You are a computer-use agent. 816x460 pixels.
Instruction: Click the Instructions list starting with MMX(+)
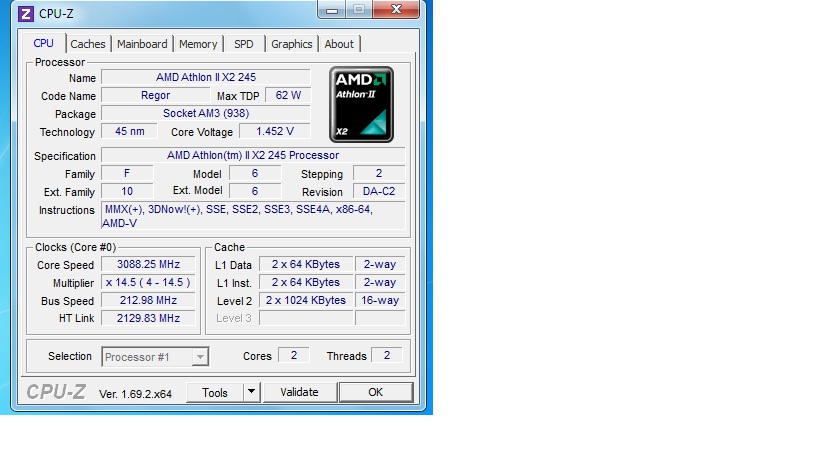[253, 216]
